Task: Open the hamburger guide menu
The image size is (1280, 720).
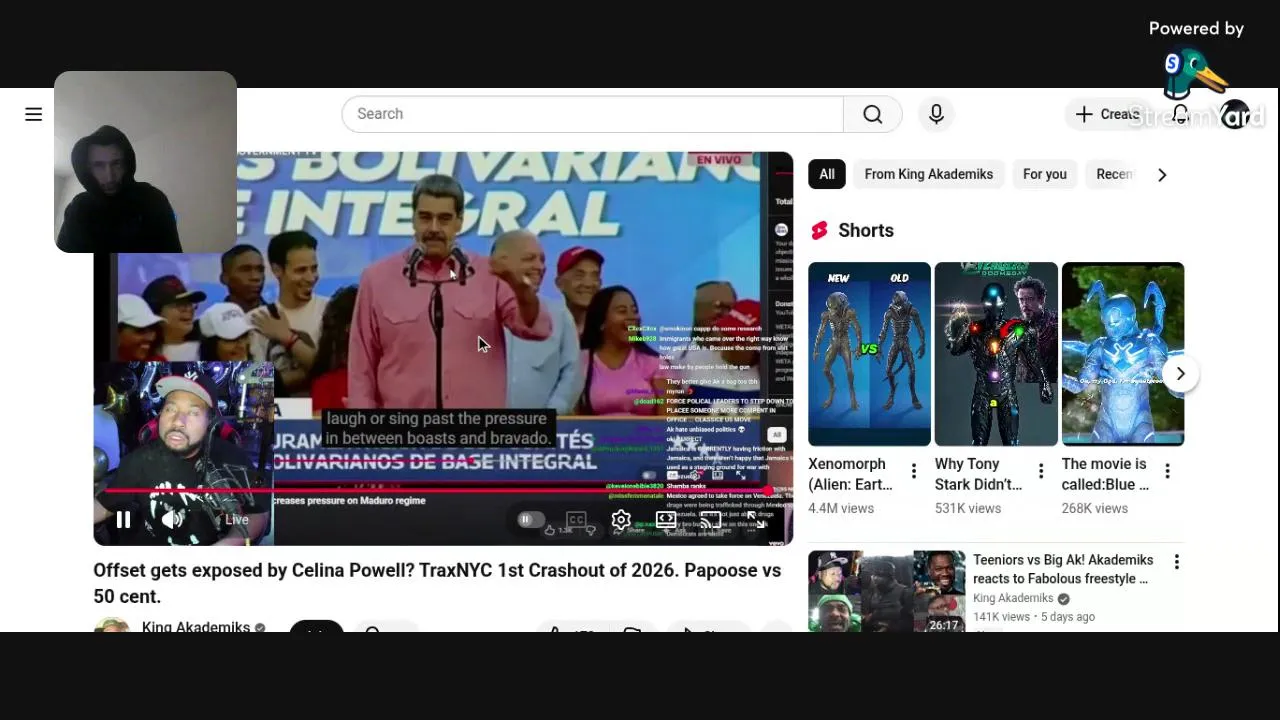Action: tap(34, 114)
